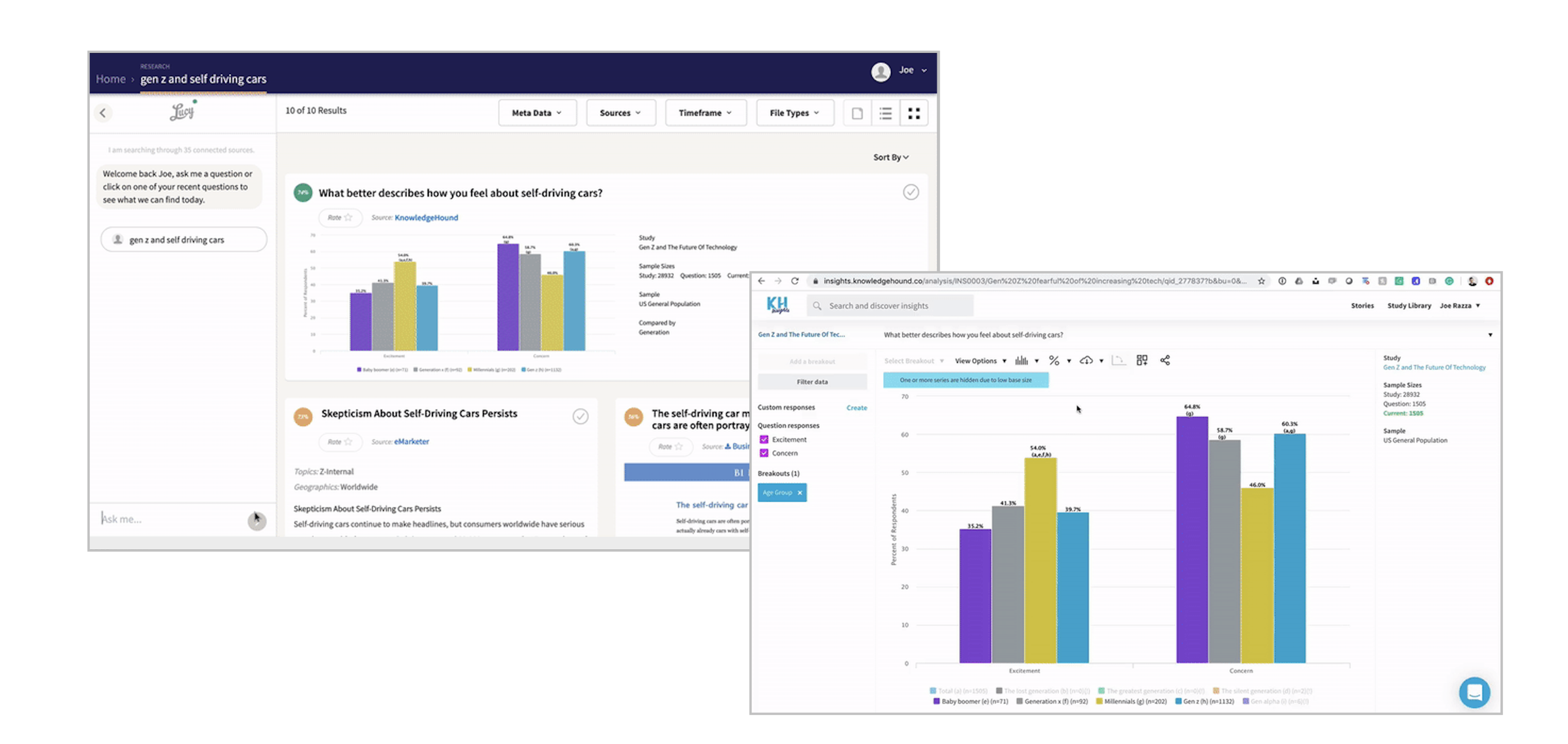Click the cloud download icon

pos(1086,361)
